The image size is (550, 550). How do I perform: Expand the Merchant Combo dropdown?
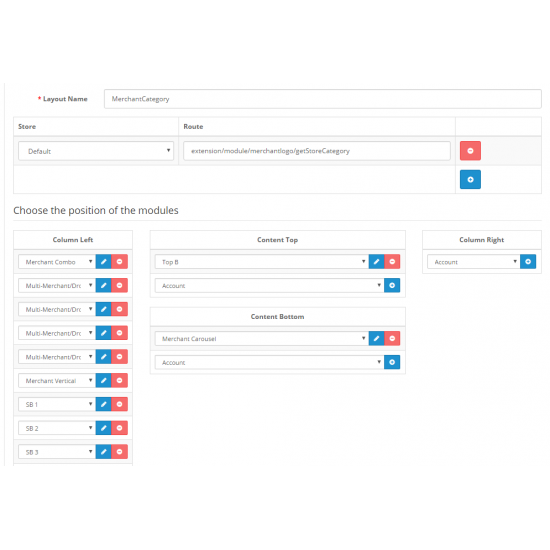pos(57,262)
